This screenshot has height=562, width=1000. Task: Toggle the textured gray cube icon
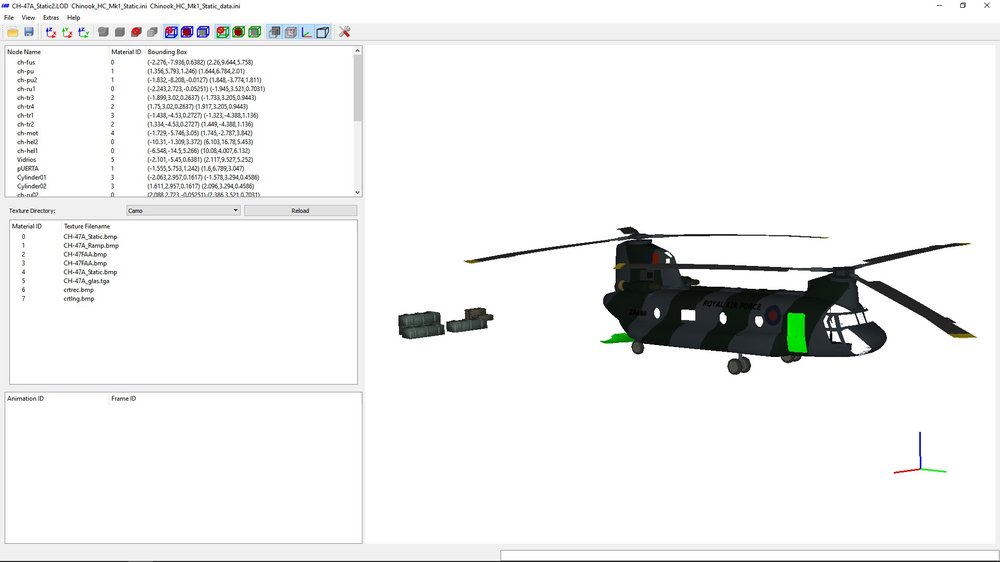(x=290, y=32)
